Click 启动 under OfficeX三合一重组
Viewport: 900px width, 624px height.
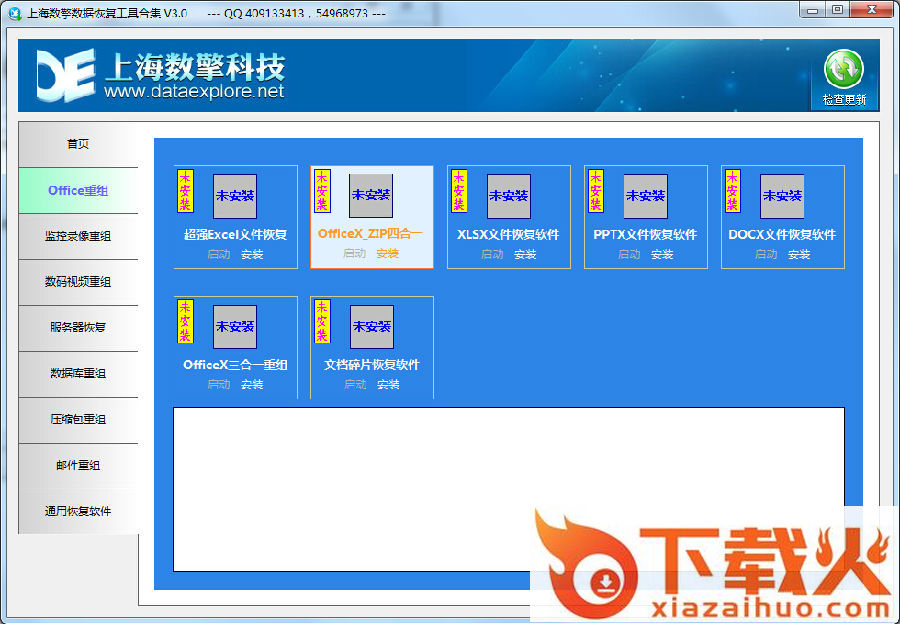tap(219, 385)
